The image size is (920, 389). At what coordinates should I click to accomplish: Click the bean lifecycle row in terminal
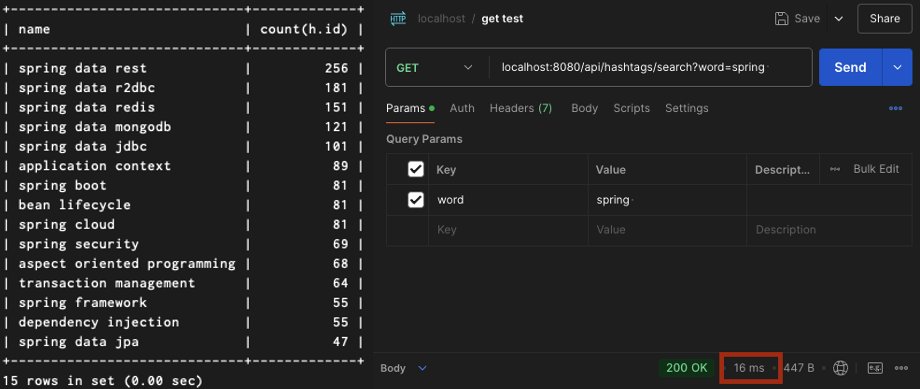[x=183, y=205]
